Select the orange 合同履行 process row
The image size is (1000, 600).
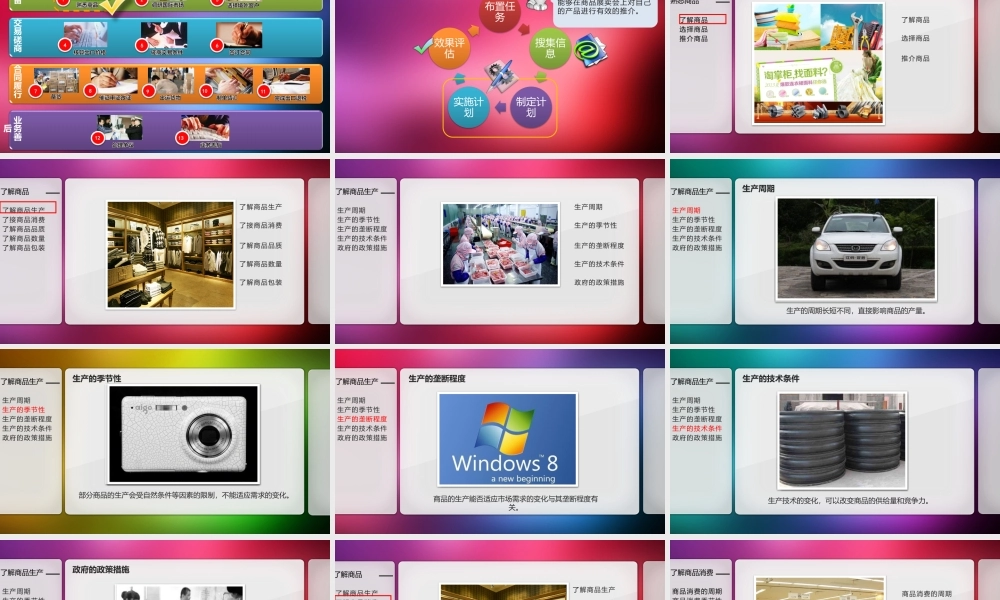tap(165, 85)
